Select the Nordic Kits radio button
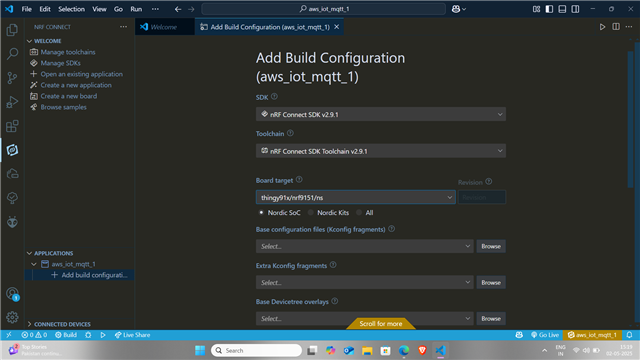The image size is (640, 360). point(311,213)
